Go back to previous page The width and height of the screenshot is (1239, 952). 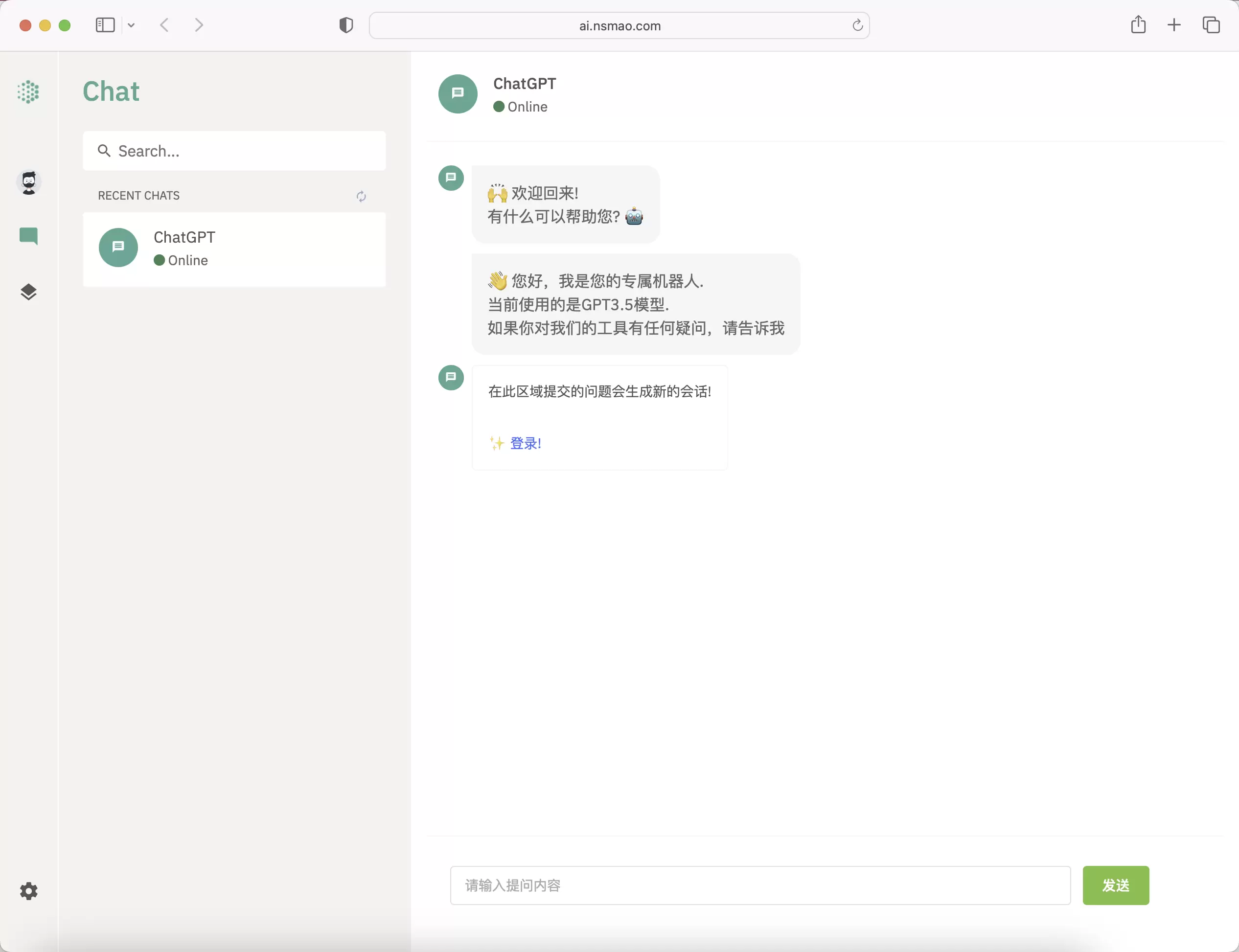(164, 25)
